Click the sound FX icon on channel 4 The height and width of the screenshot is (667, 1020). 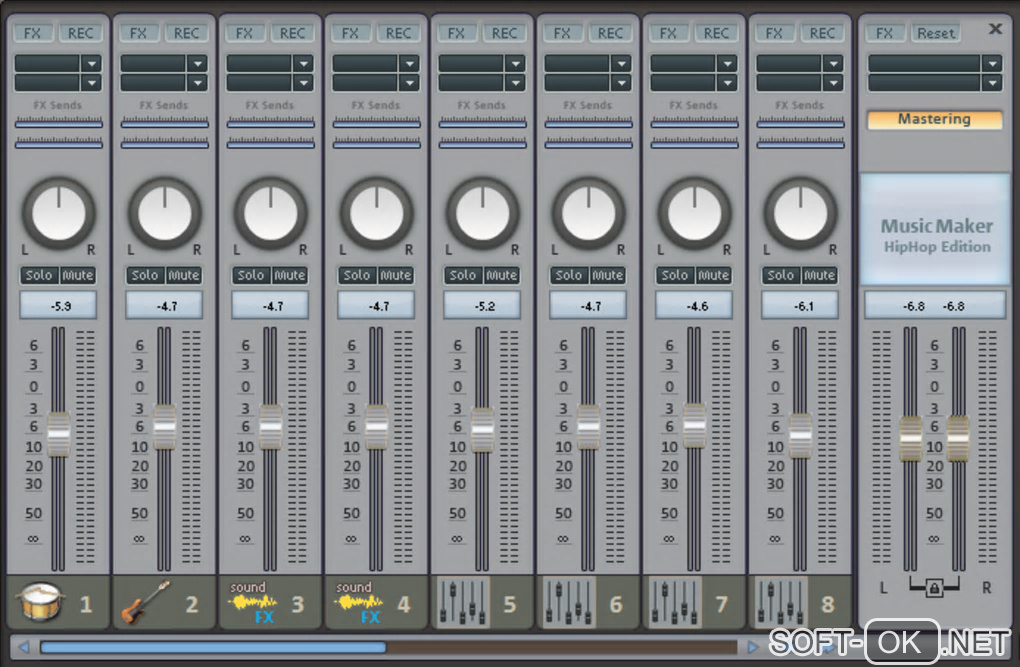coord(359,603)
